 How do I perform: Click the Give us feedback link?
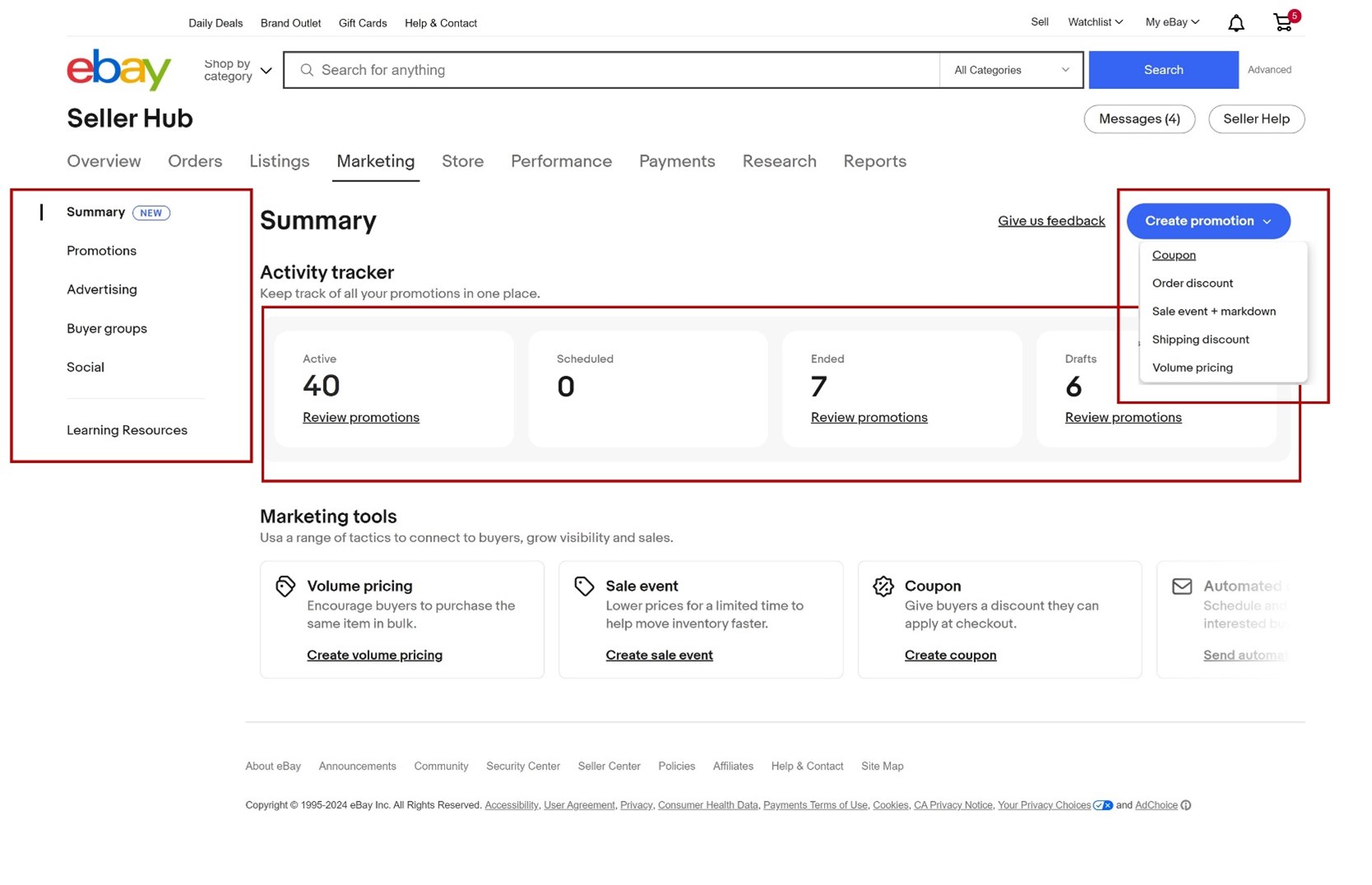pyautogui.click(x=1051, y=221)
